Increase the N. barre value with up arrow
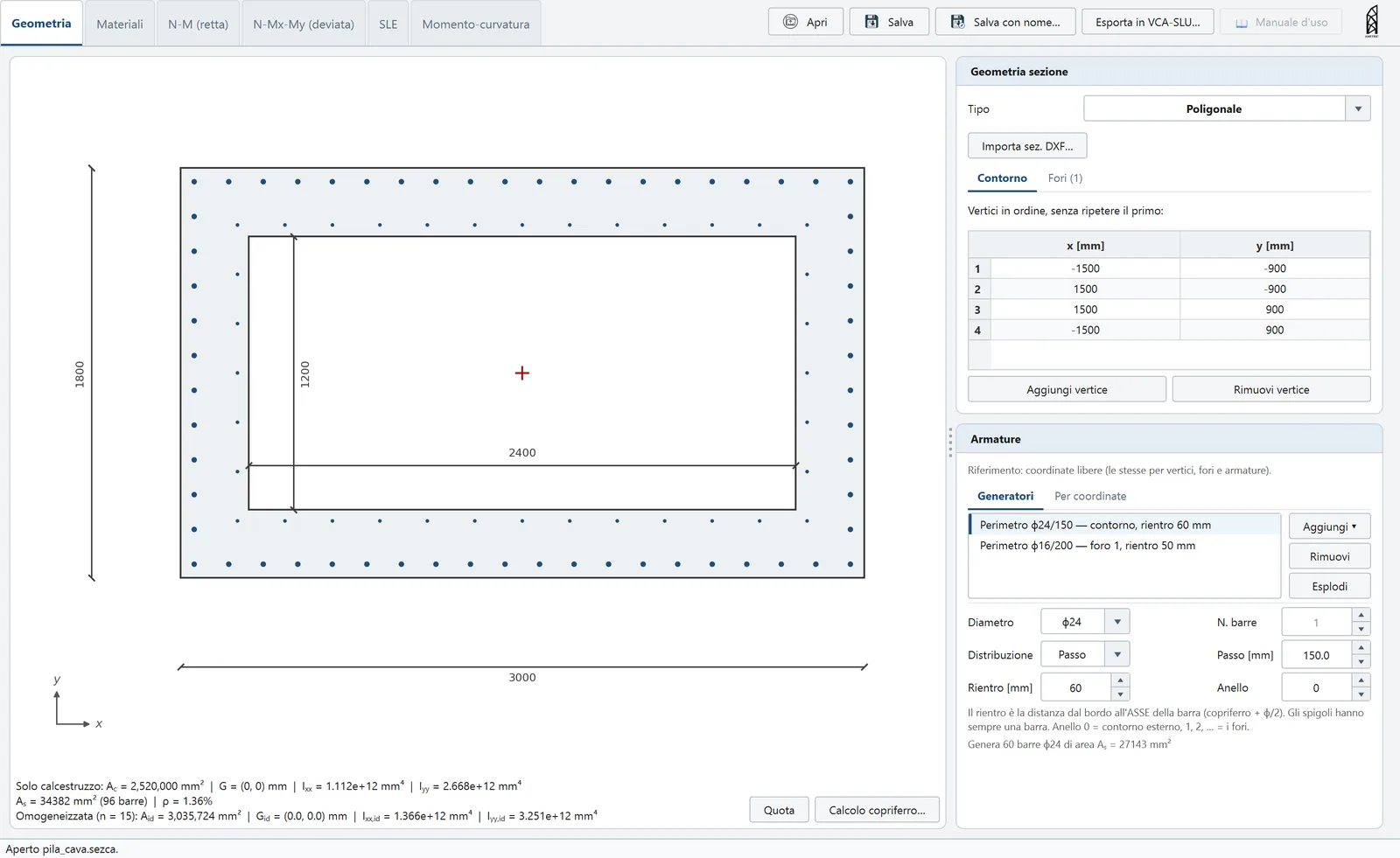Image resolution: width=1400 pixels, height=858 pixels. (x=1361, y=616)
